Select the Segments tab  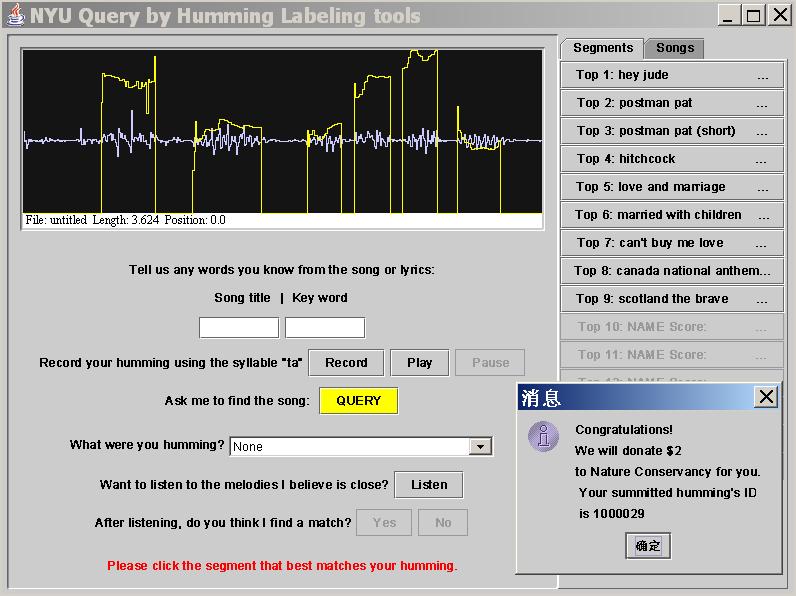coord(603,48)
